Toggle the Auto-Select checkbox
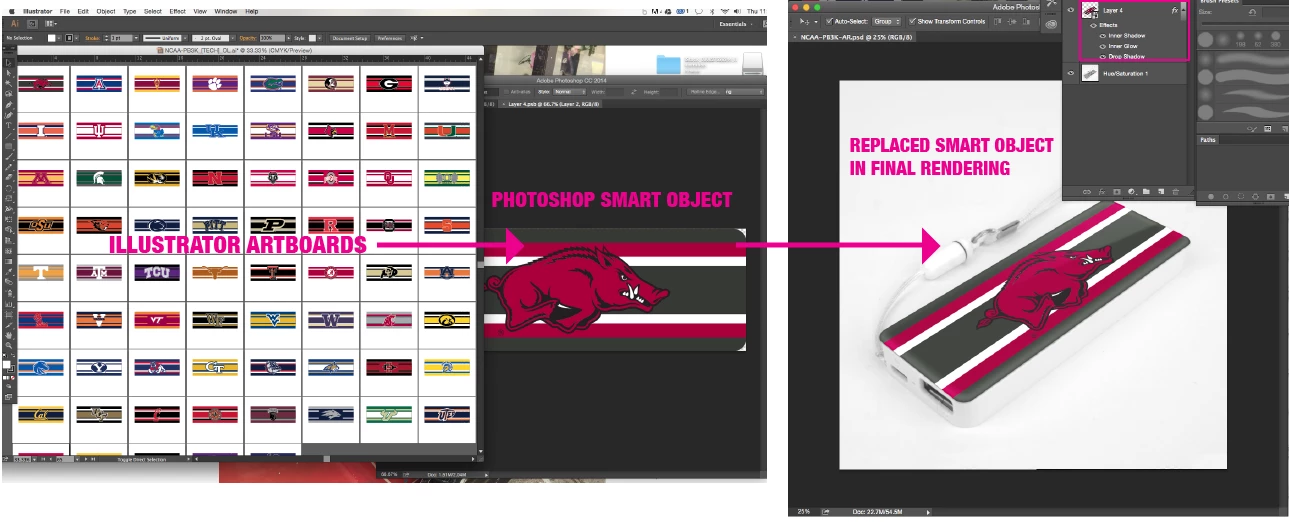The image size is (1289, 523). (x=831, y=21)
